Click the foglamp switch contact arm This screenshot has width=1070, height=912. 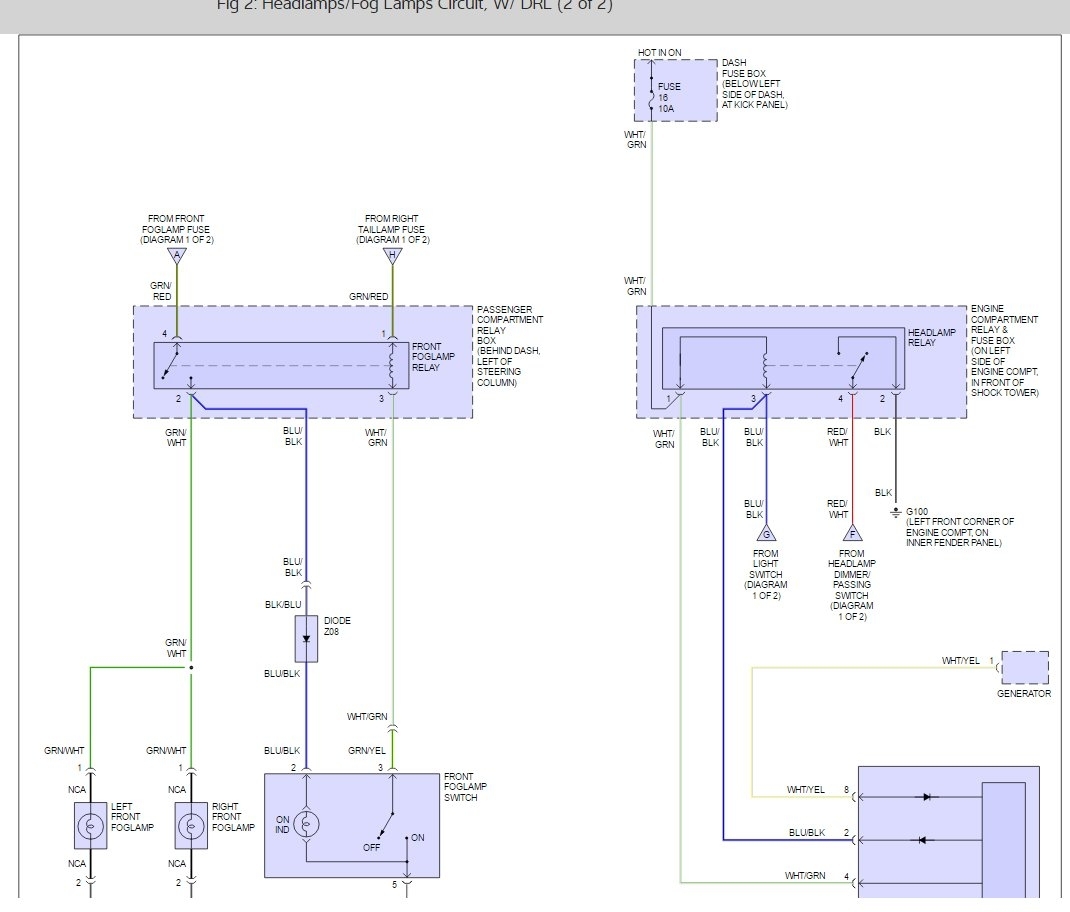point(386,825)
